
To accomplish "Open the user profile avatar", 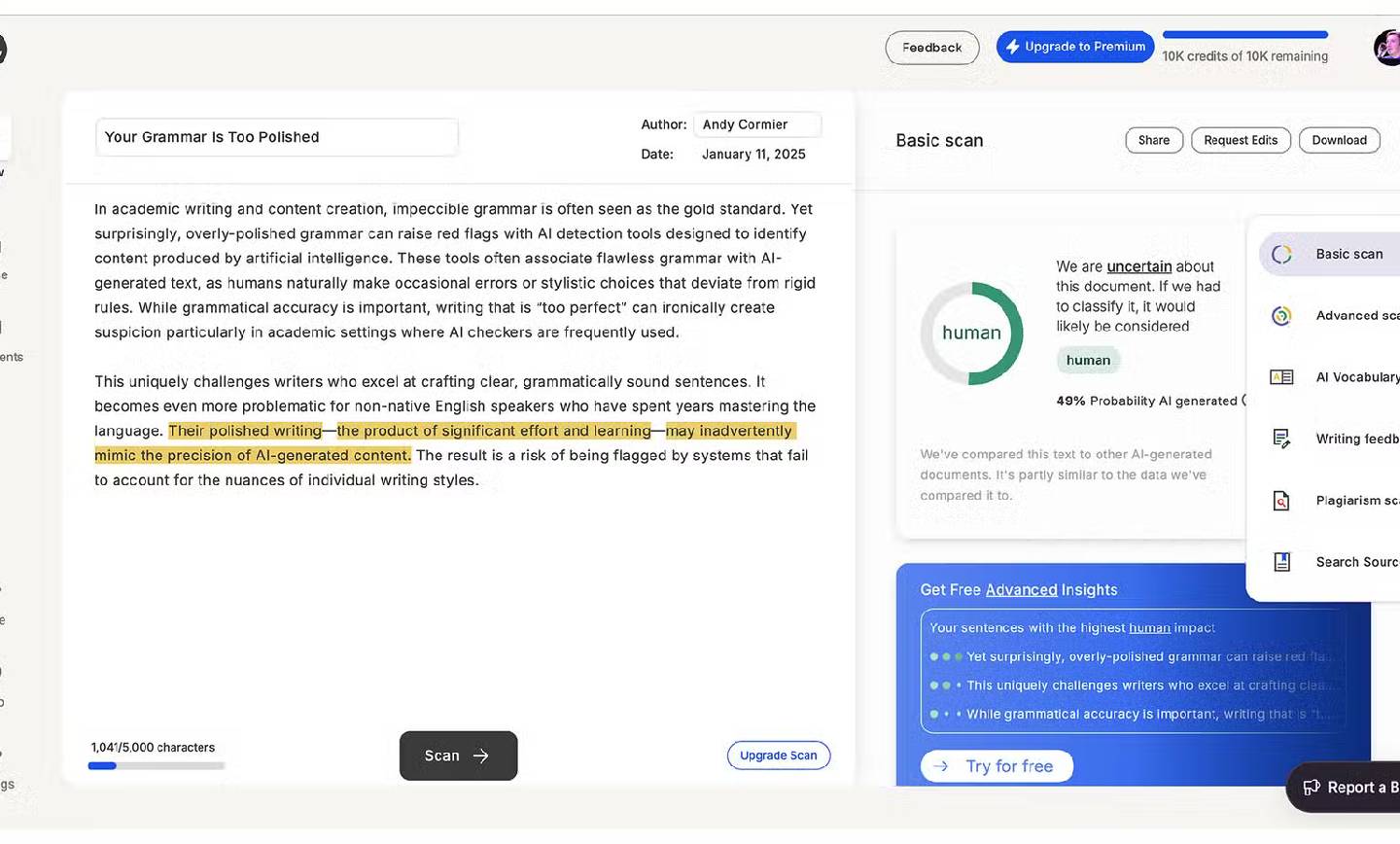I will click(1387, 48).
